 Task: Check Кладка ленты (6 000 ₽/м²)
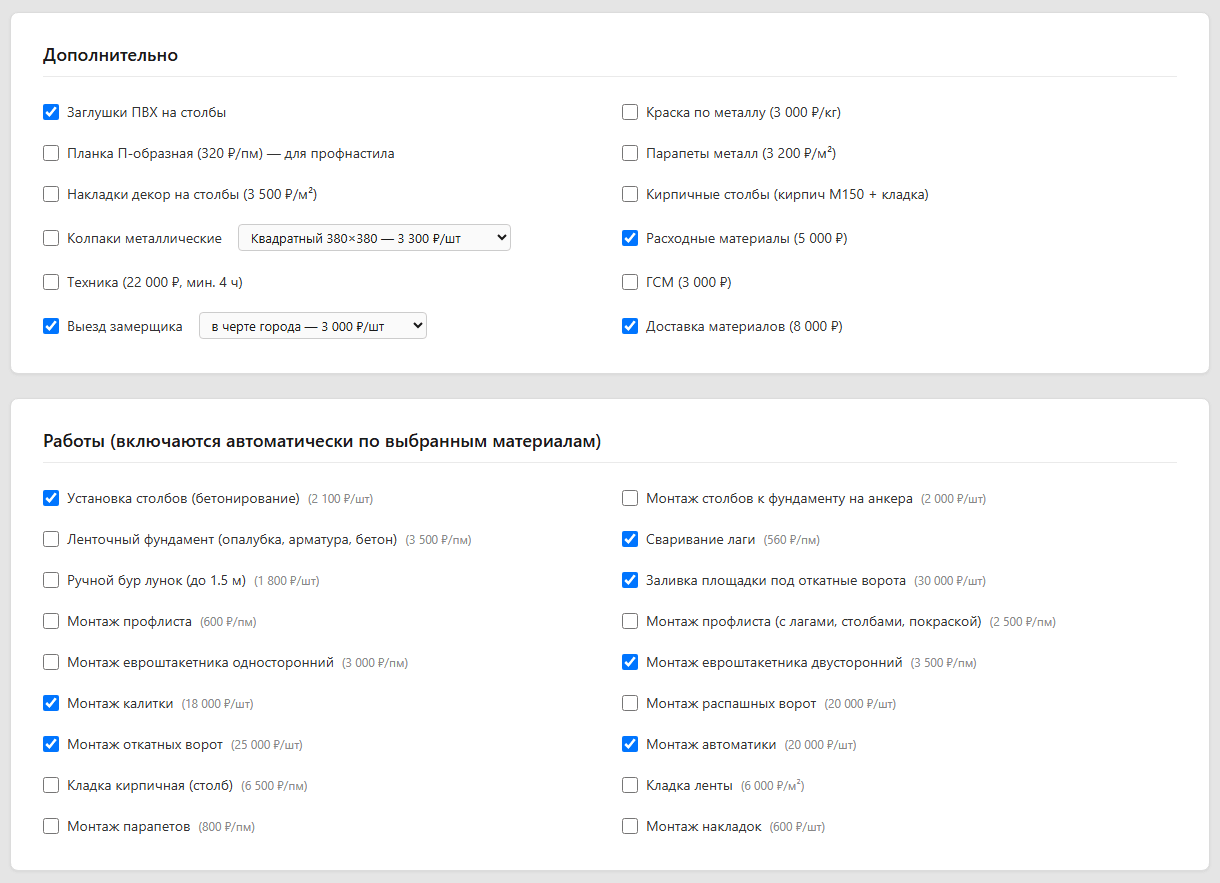[630, 785]
